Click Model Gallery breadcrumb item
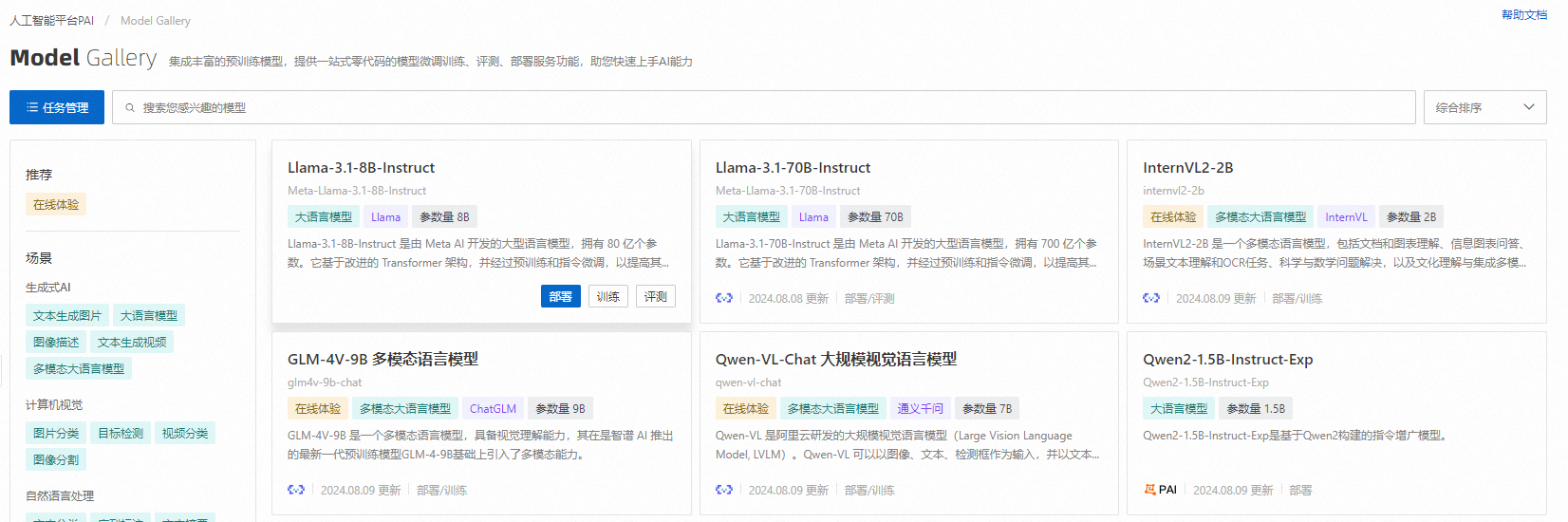The height and width of the screenshot is (522, 1568). click(x=156, y=20)
